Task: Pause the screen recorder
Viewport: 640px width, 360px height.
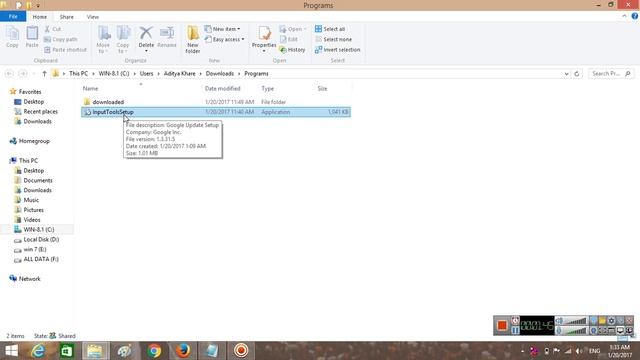Action: pyautogui.click(x=516, y=330)
